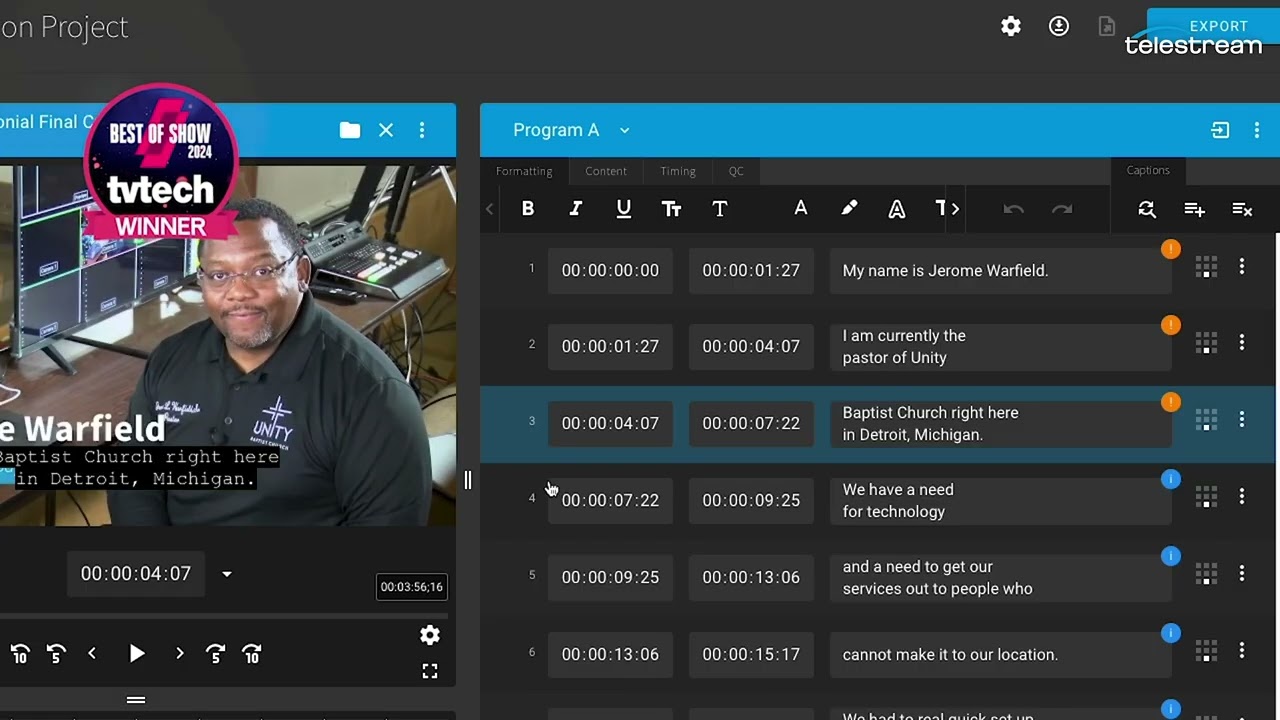Open player settings gear icon
This screenshot has height=720, width=1280.
tap(430, 635)
